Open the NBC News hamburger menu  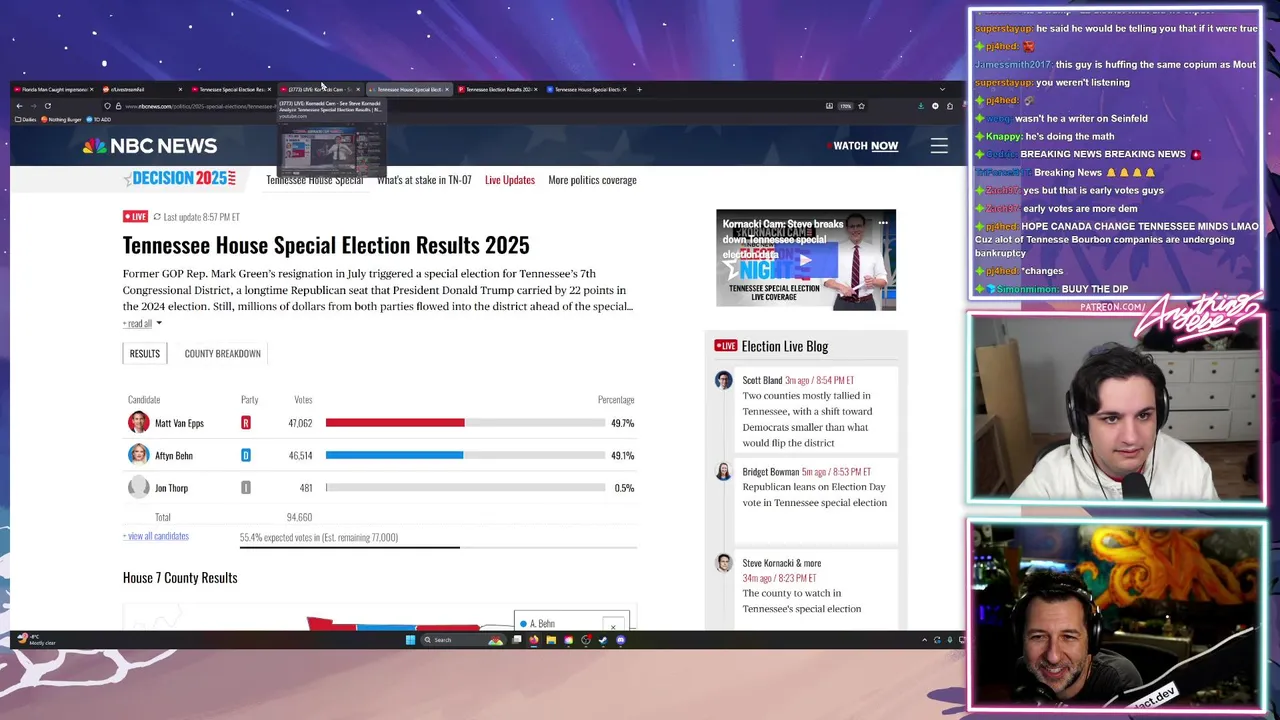[939, 146]
